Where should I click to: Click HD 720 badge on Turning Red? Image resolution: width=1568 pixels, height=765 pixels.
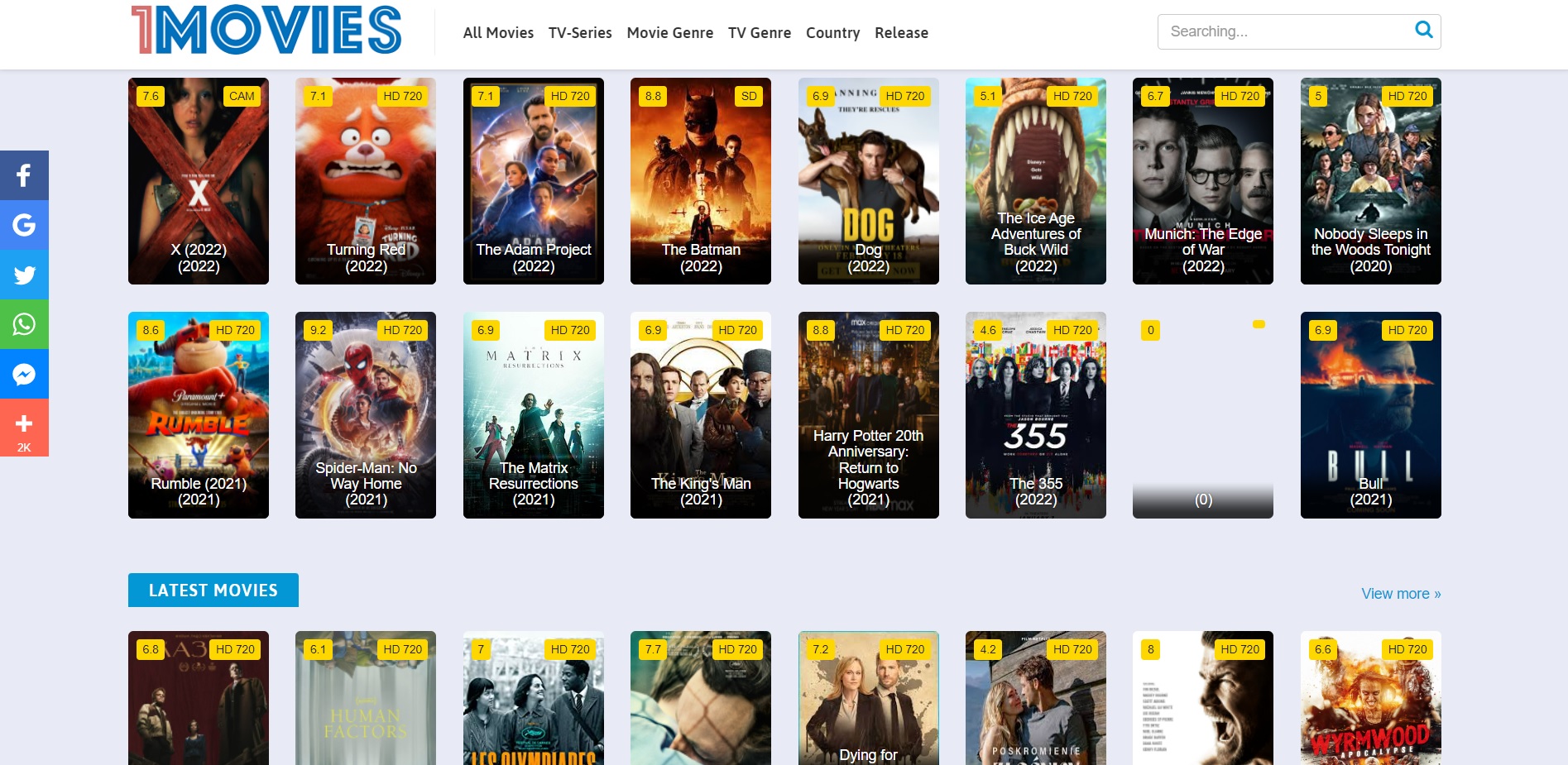(x=403, y=96)
